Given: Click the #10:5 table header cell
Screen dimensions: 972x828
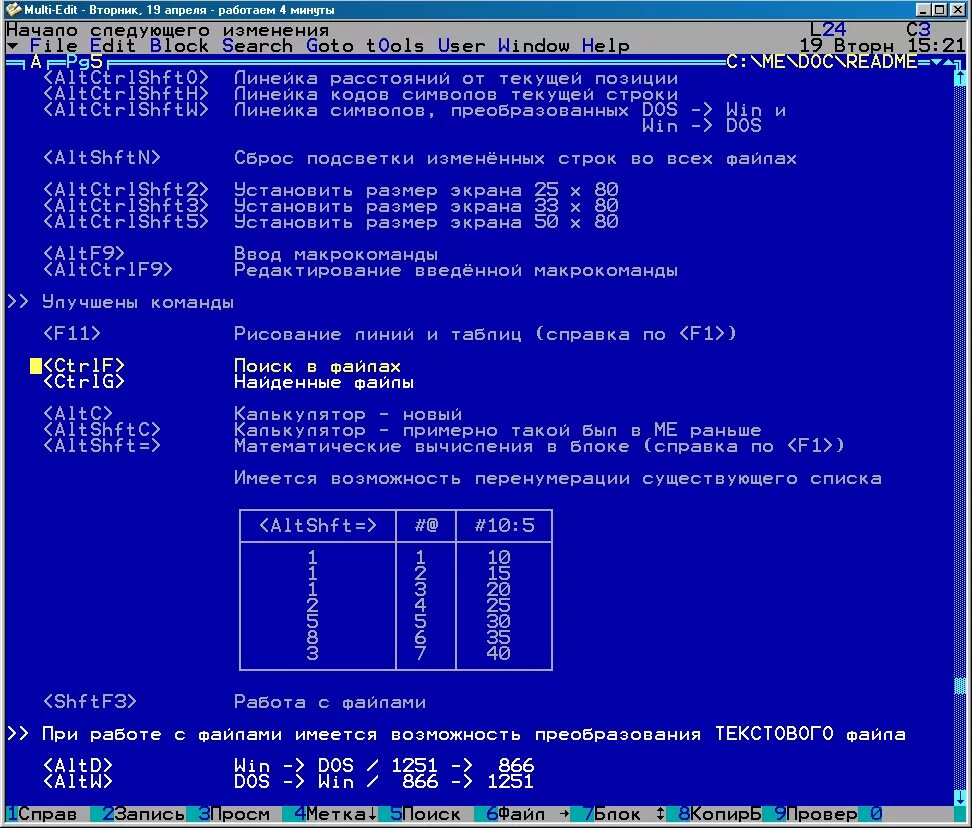Looking at the screenshot, I should [504, 526].
